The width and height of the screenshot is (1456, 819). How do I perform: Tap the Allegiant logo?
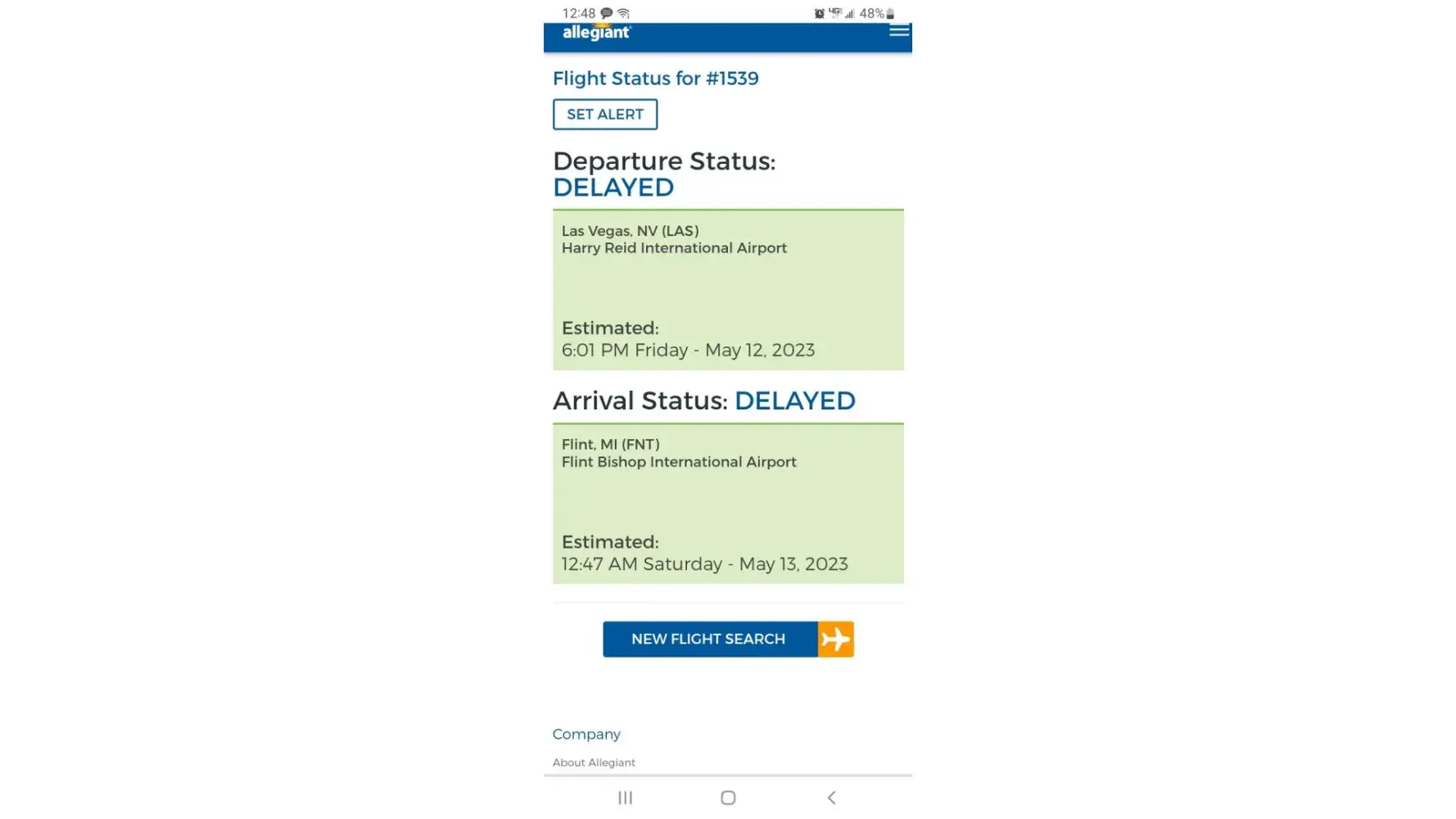point(596,33)
